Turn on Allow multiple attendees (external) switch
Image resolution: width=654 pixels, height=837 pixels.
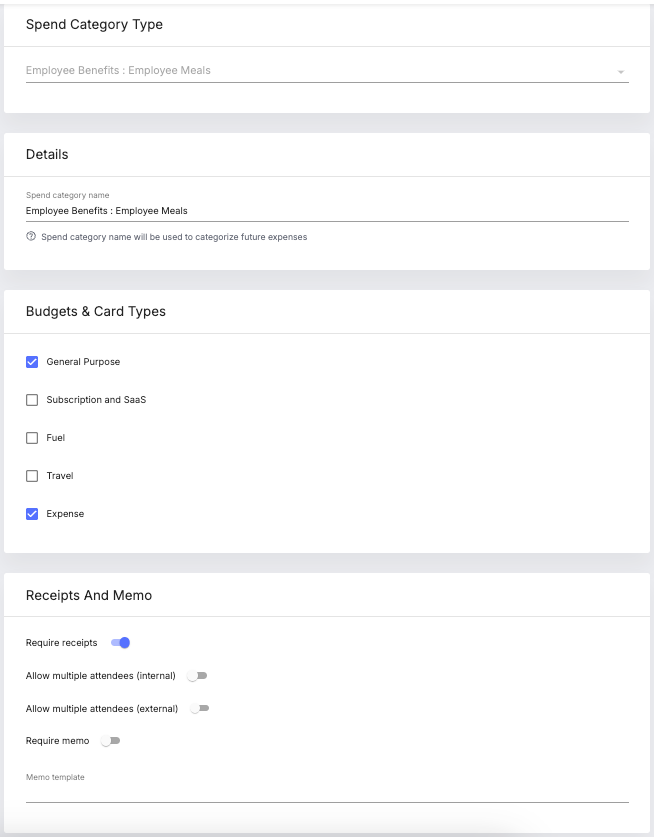pos(200,708)
